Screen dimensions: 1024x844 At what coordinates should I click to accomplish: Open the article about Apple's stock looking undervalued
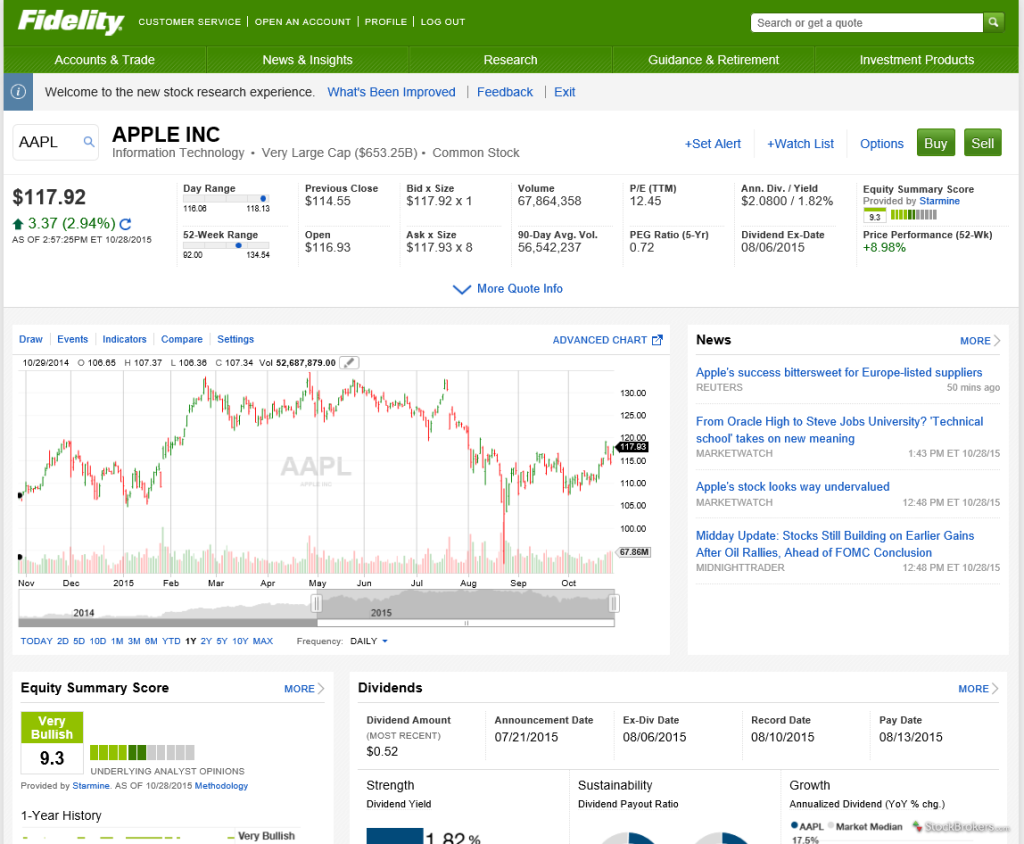click(793, 486)
